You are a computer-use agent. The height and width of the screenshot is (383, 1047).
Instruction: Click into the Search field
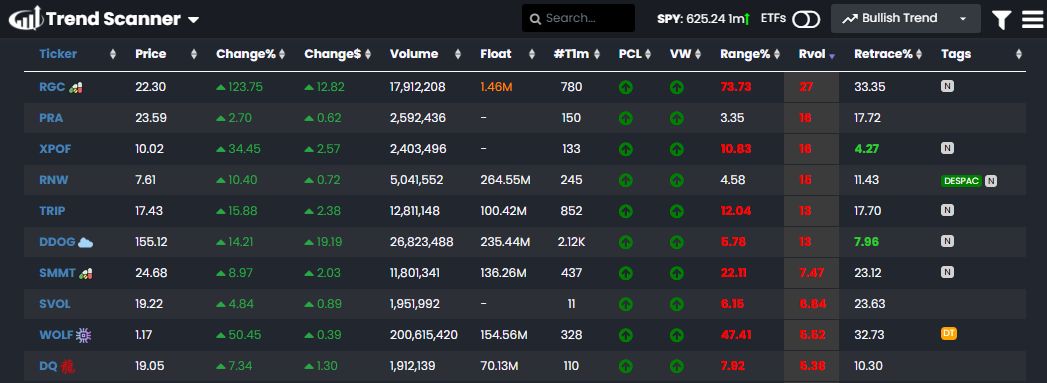click(x=578, y=18)
